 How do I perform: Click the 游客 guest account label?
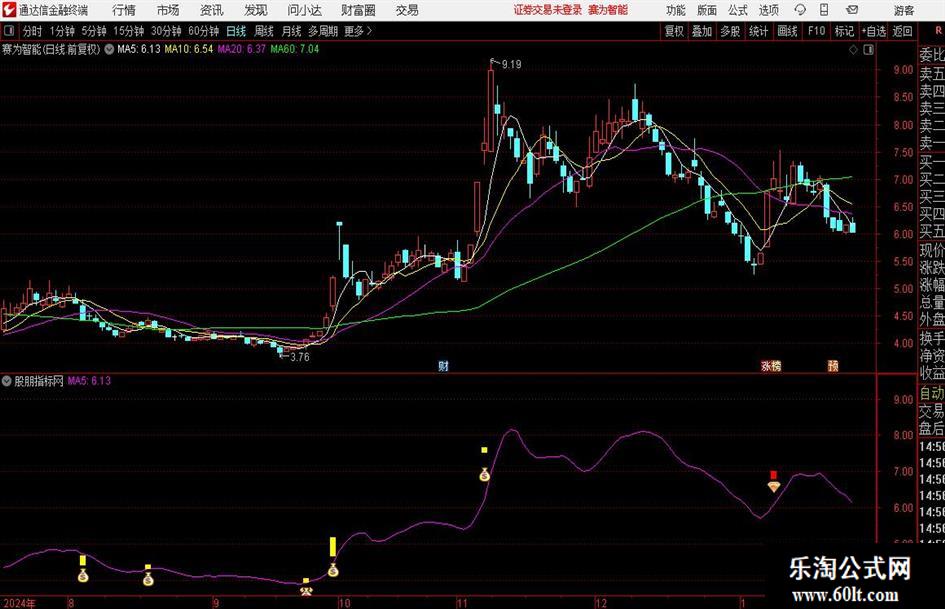tap(903, 10)
